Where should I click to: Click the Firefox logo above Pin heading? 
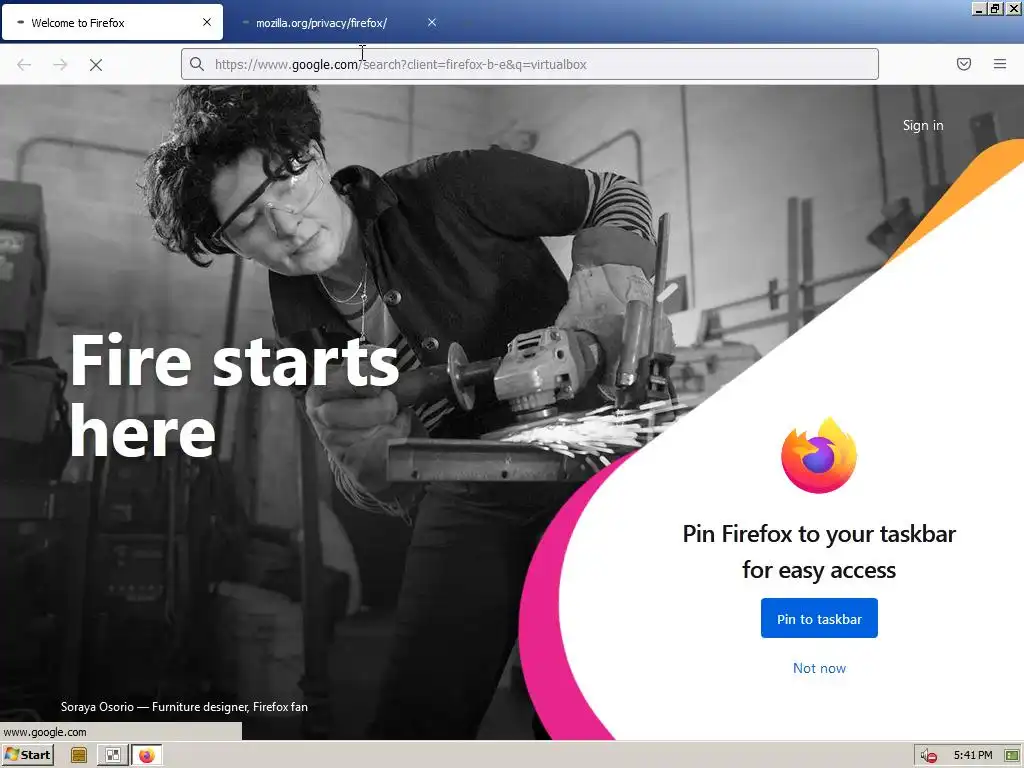coord(819,455)
